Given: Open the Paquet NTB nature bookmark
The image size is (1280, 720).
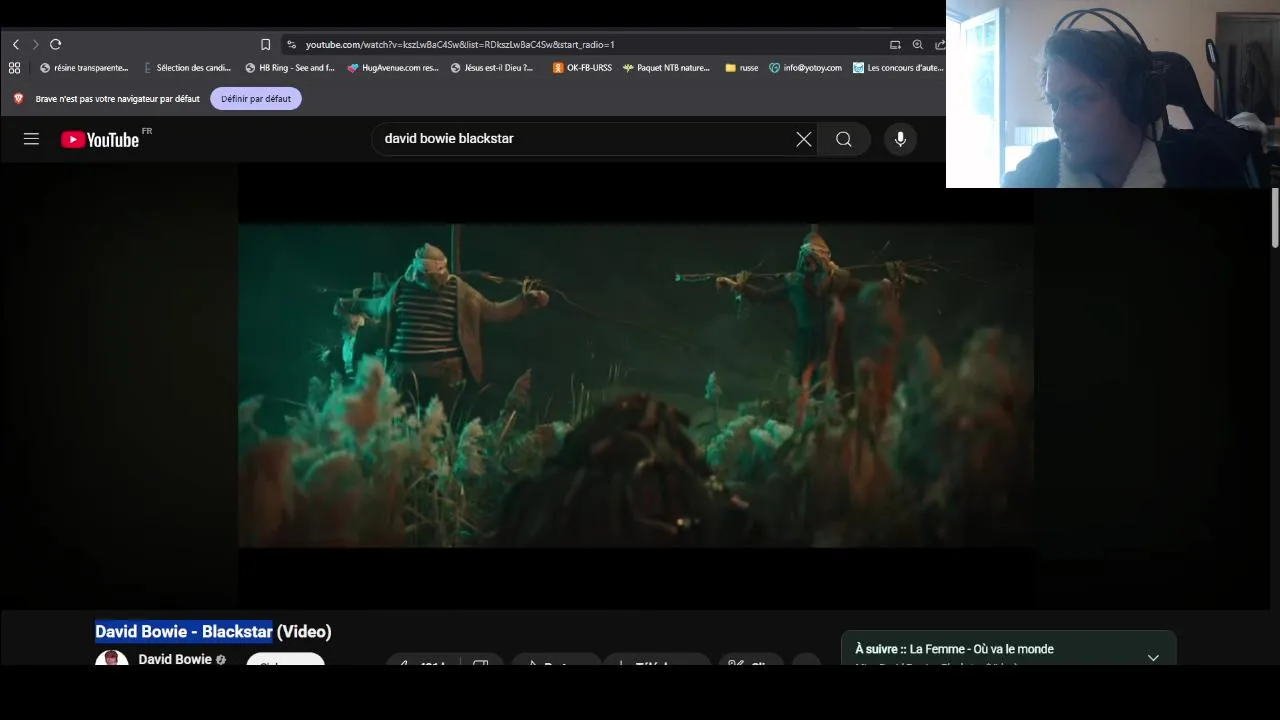Looking at the screenshot, I should click(x=666, y=68).
